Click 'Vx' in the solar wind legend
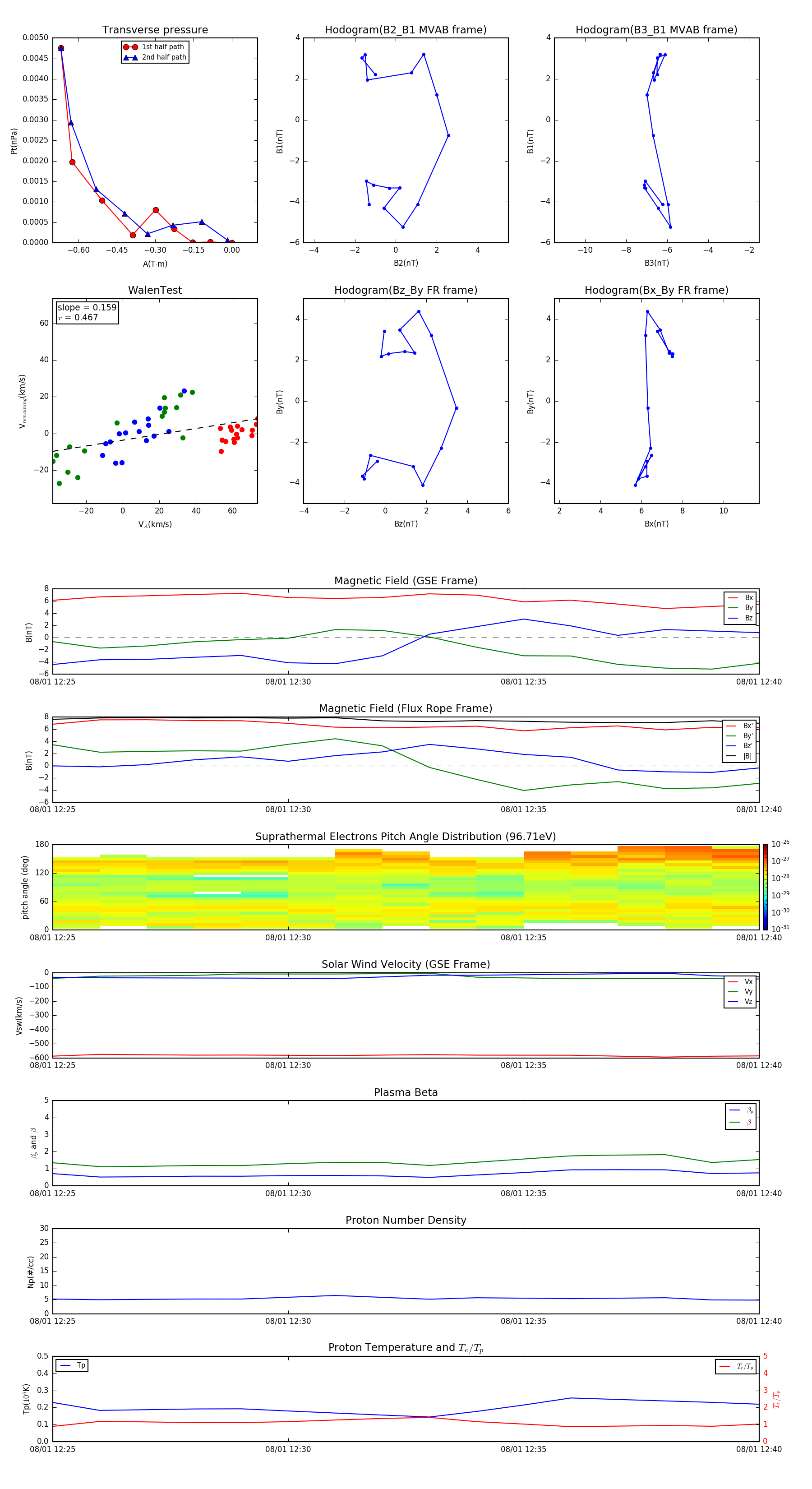The height and width of the screenshot is (1489, 812). [x=748, y=981]
